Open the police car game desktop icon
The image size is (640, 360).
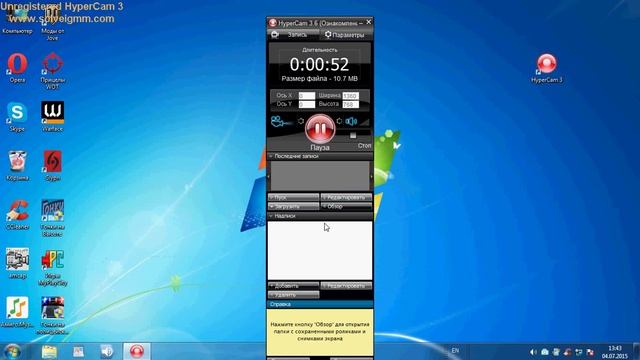coord(53,315)
